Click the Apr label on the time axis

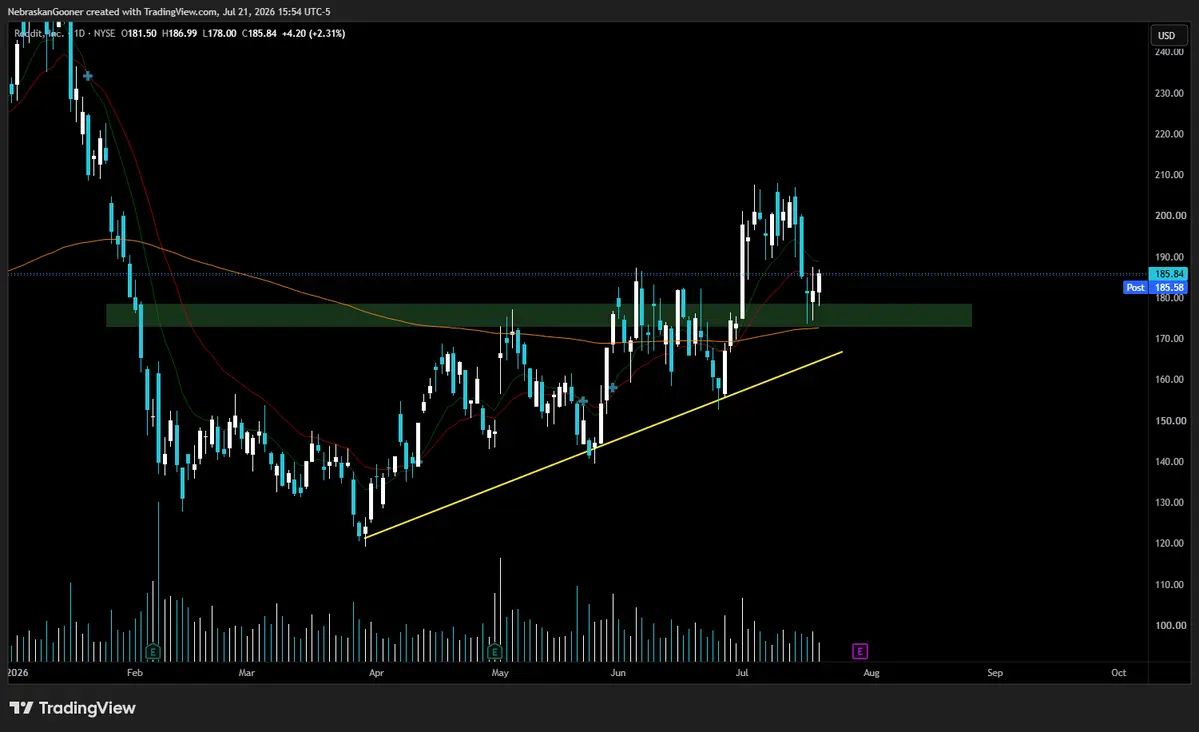point(376,673)
